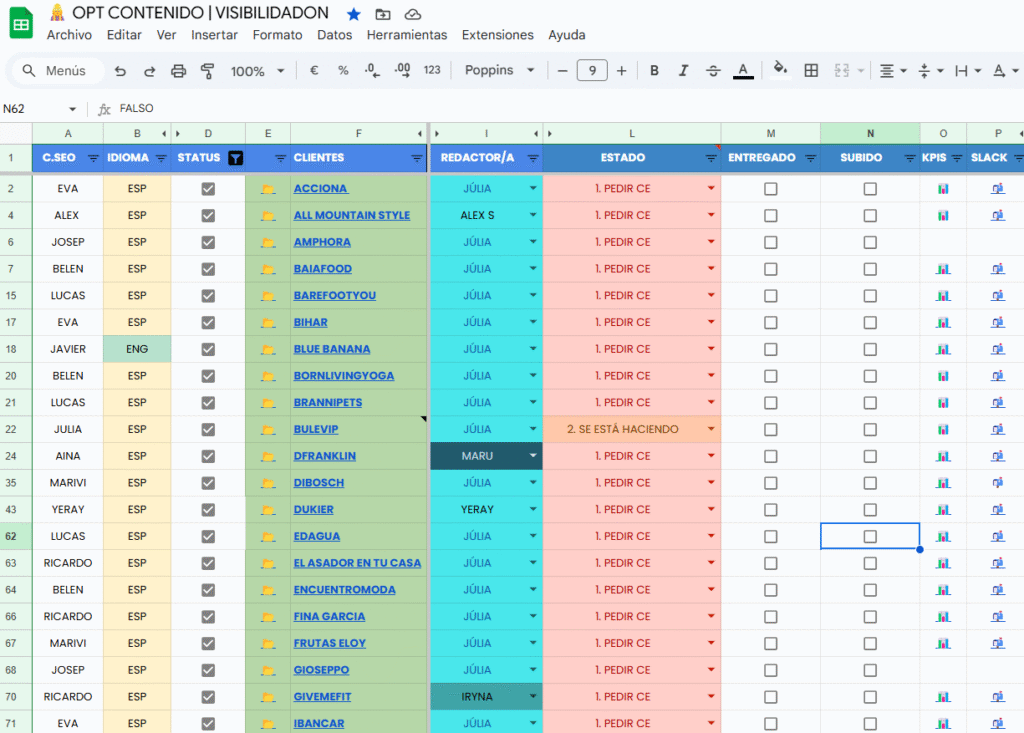Toggle bold formatting
The image size is (1024, 733).
[654, 71]
